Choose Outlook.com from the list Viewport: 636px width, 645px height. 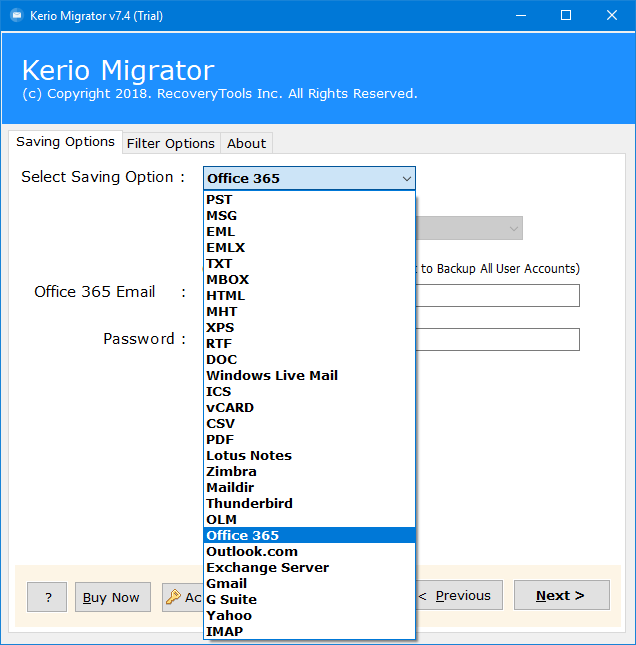[309, 552]
